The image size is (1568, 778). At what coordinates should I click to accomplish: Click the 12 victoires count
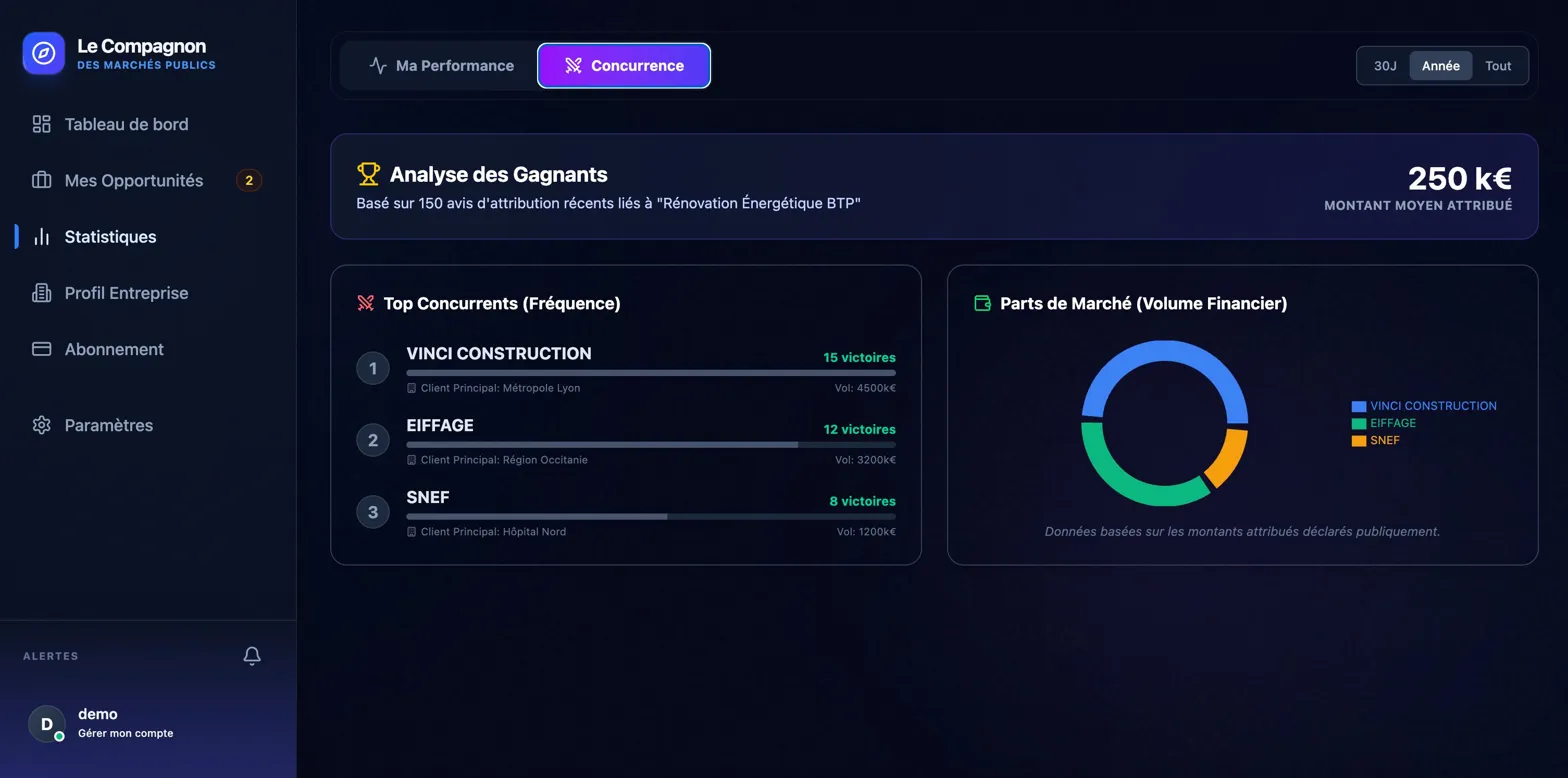(860, 430)
